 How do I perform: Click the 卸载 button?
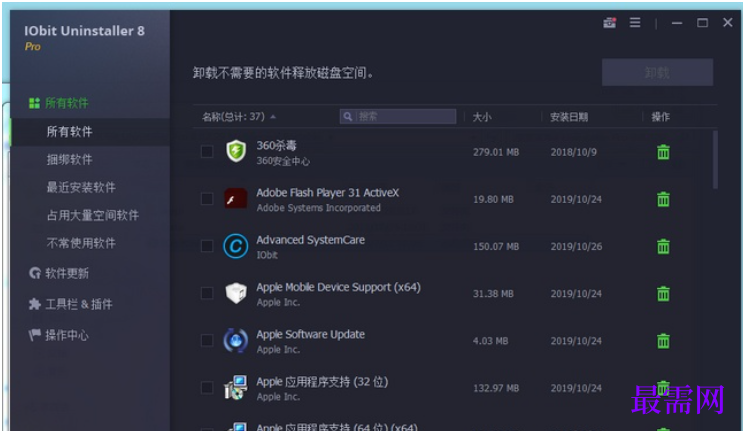[657, 72]
